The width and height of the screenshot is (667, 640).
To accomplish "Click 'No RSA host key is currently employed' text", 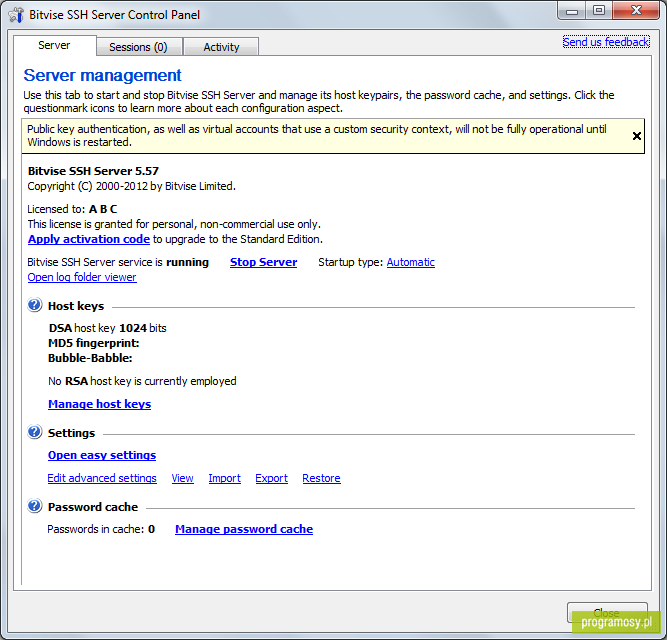I will [142, 381].
